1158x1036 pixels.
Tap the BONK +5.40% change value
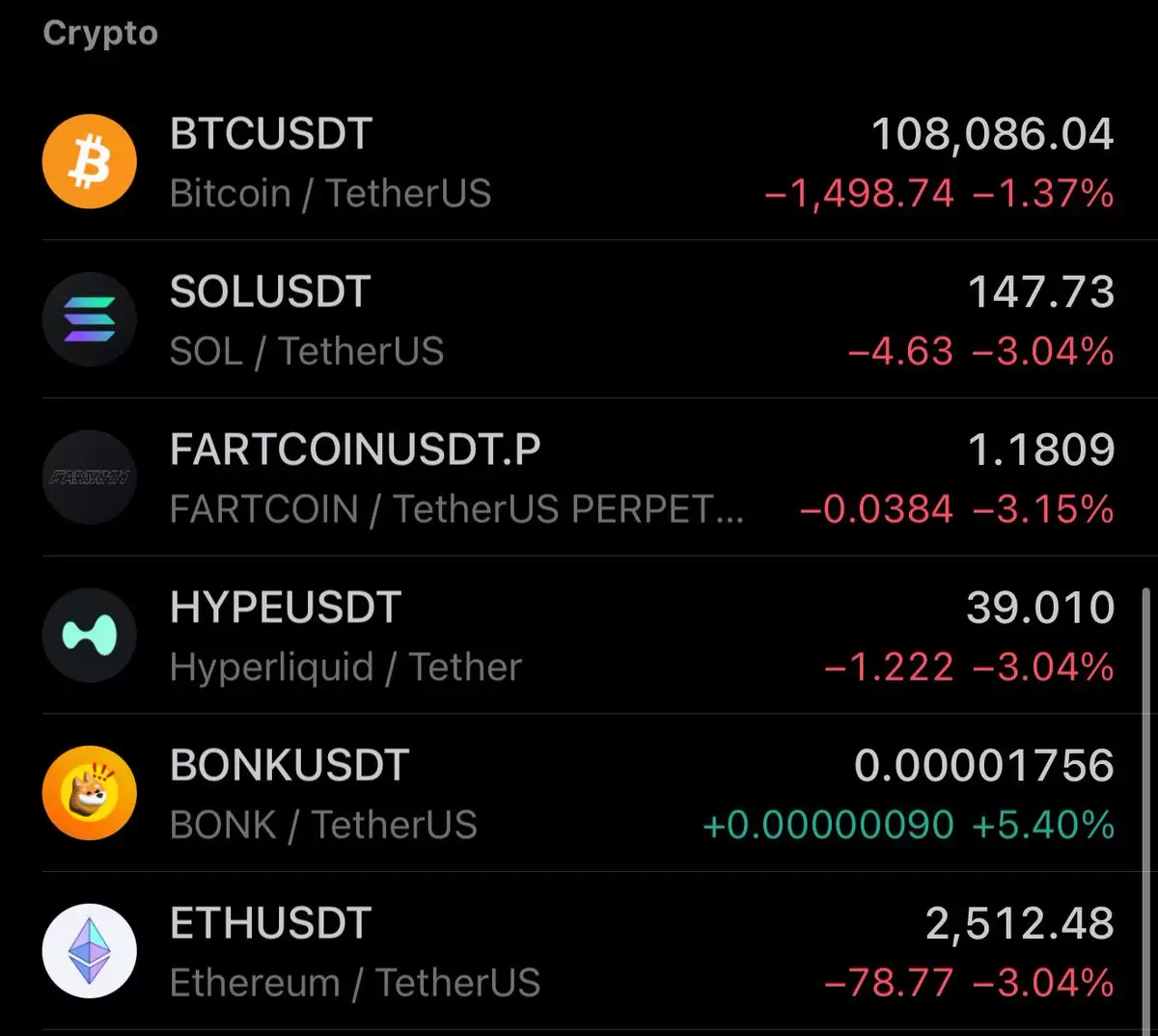[1043, 826]
